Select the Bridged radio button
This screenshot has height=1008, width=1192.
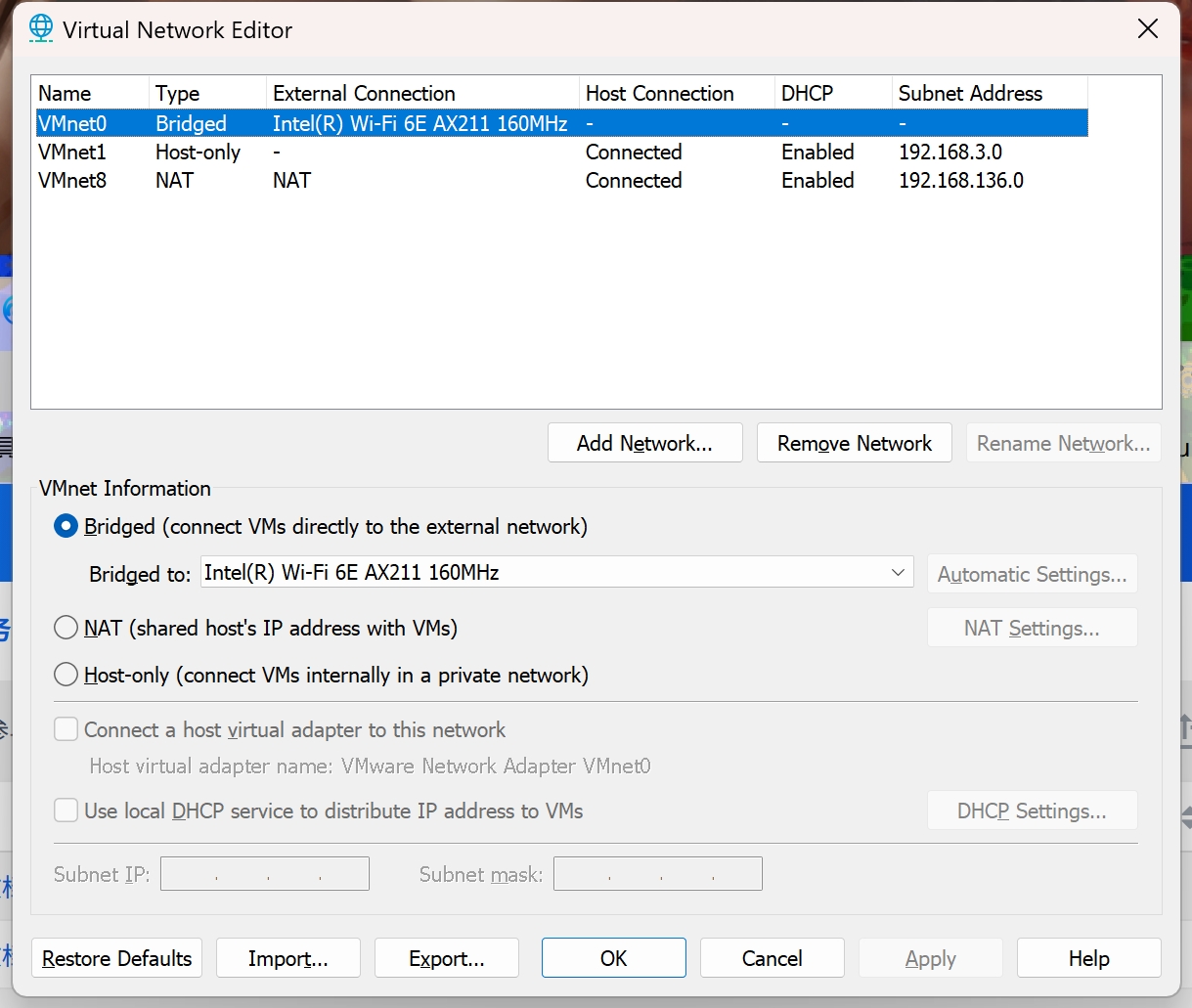coord(66,527)
